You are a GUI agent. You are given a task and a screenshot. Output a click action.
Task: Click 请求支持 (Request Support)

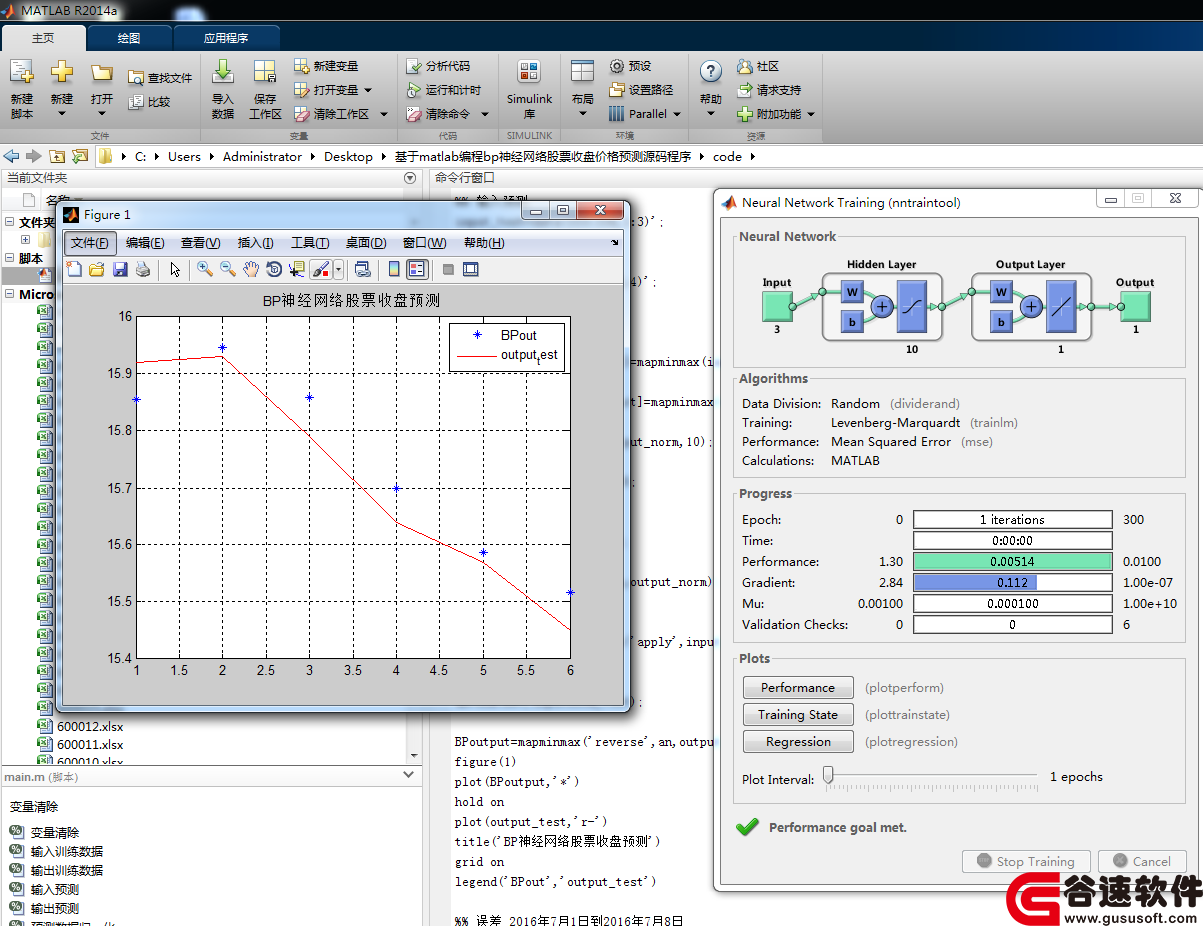click(x=769, y=90)
